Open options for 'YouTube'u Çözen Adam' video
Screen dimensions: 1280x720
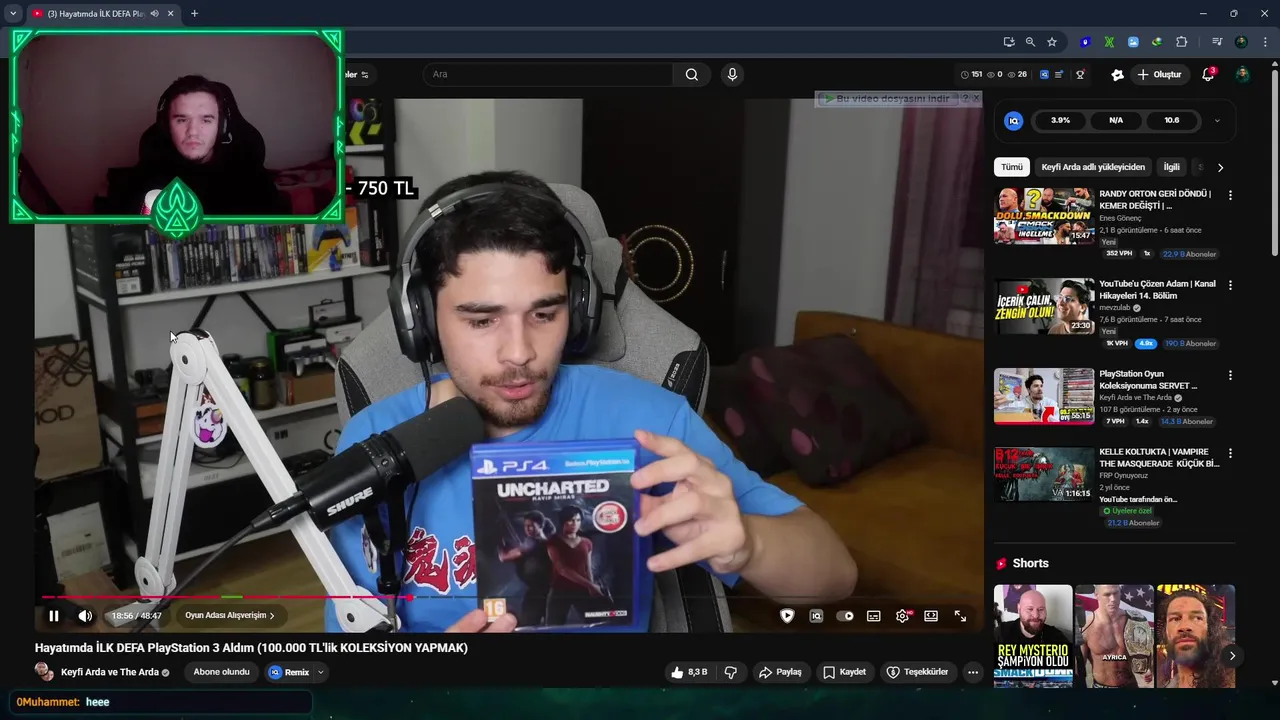pos(1230,285)
